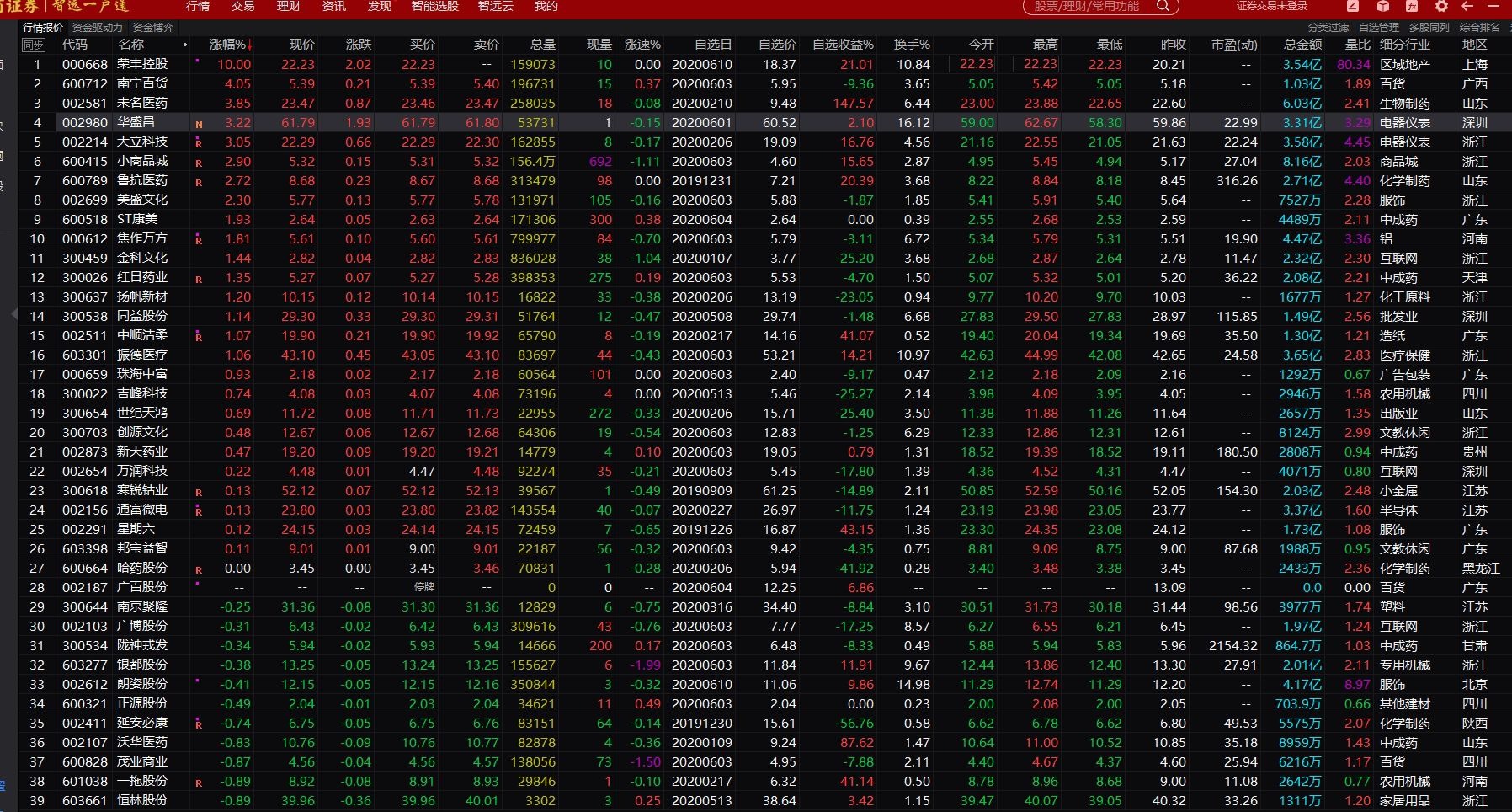Select the 同益股份 stock row
1512x812 pixels.
click(x=765, y=316)
